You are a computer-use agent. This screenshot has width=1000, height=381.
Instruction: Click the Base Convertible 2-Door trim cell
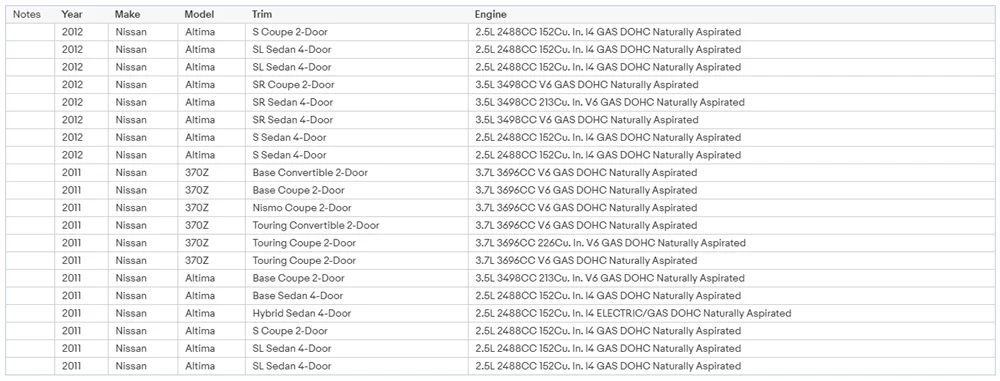click(357, 173)
